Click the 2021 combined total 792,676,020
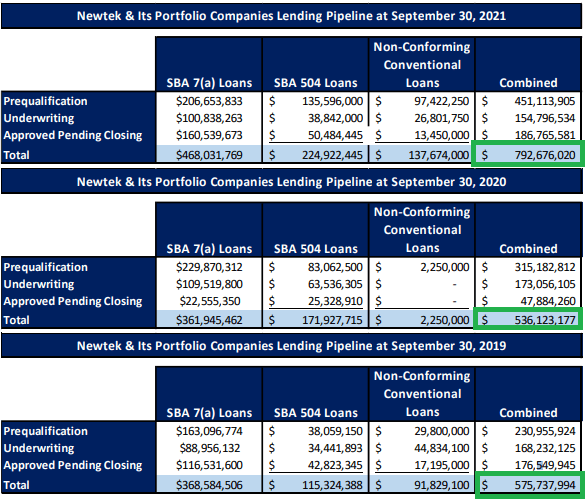The image size is (587, 502). [x=544, y=155]
